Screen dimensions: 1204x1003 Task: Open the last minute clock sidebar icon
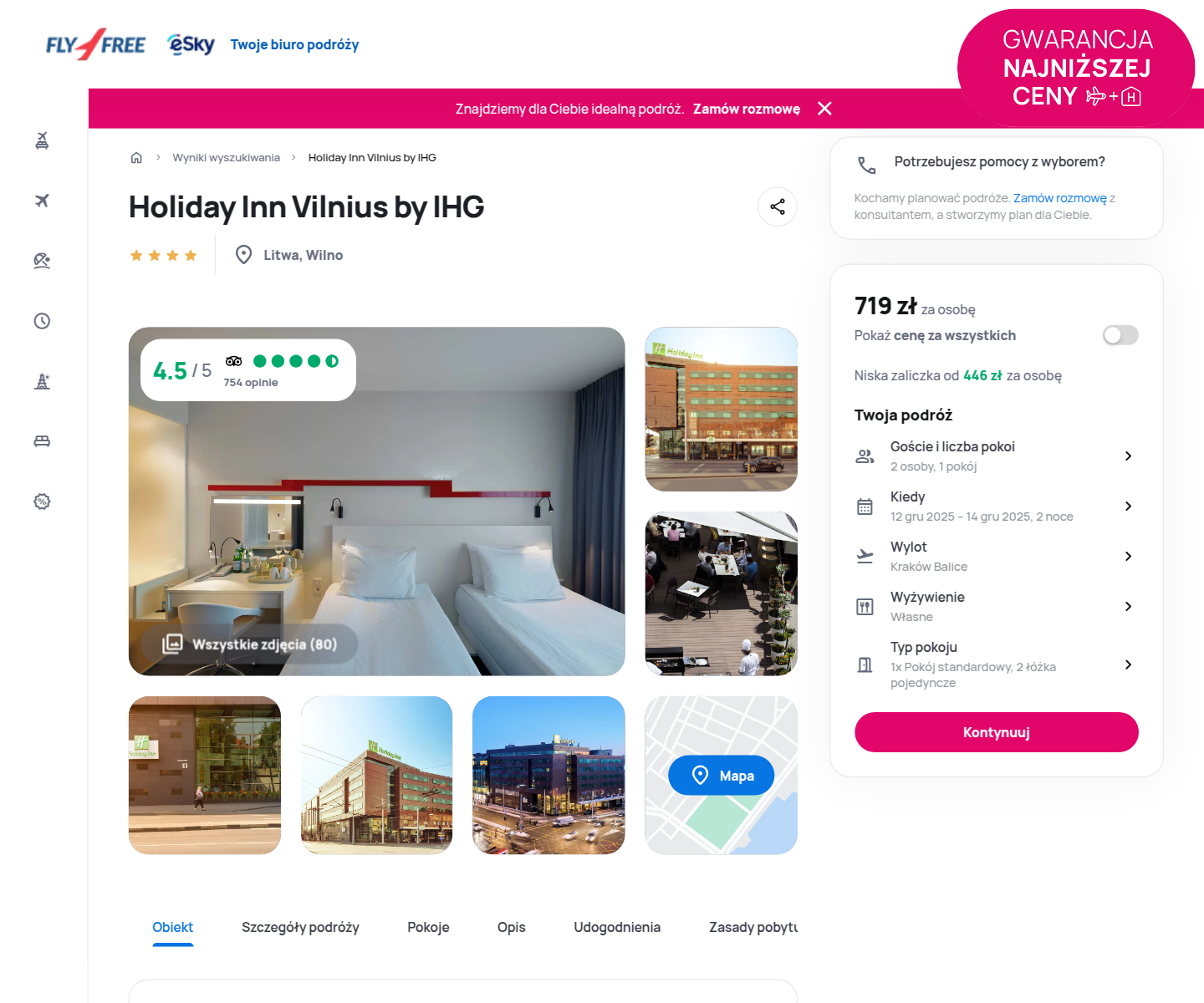coord(42,321)
